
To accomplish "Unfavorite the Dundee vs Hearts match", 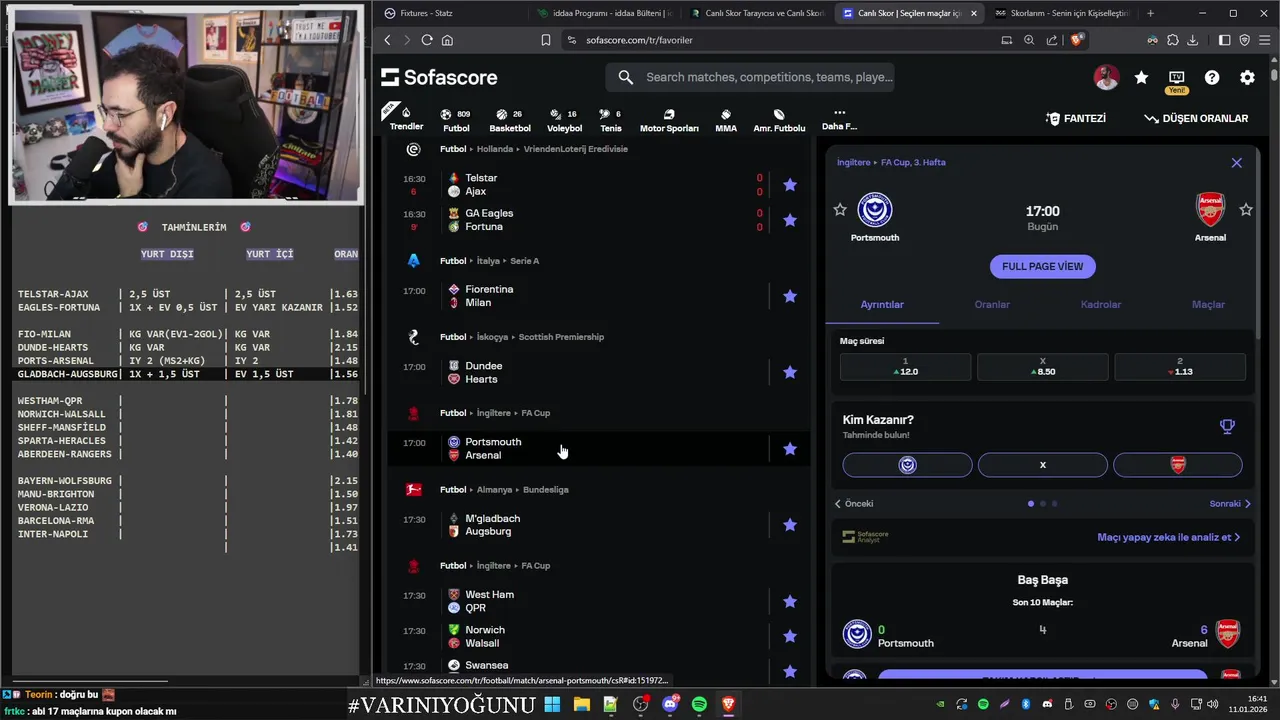I will (790, 372).
